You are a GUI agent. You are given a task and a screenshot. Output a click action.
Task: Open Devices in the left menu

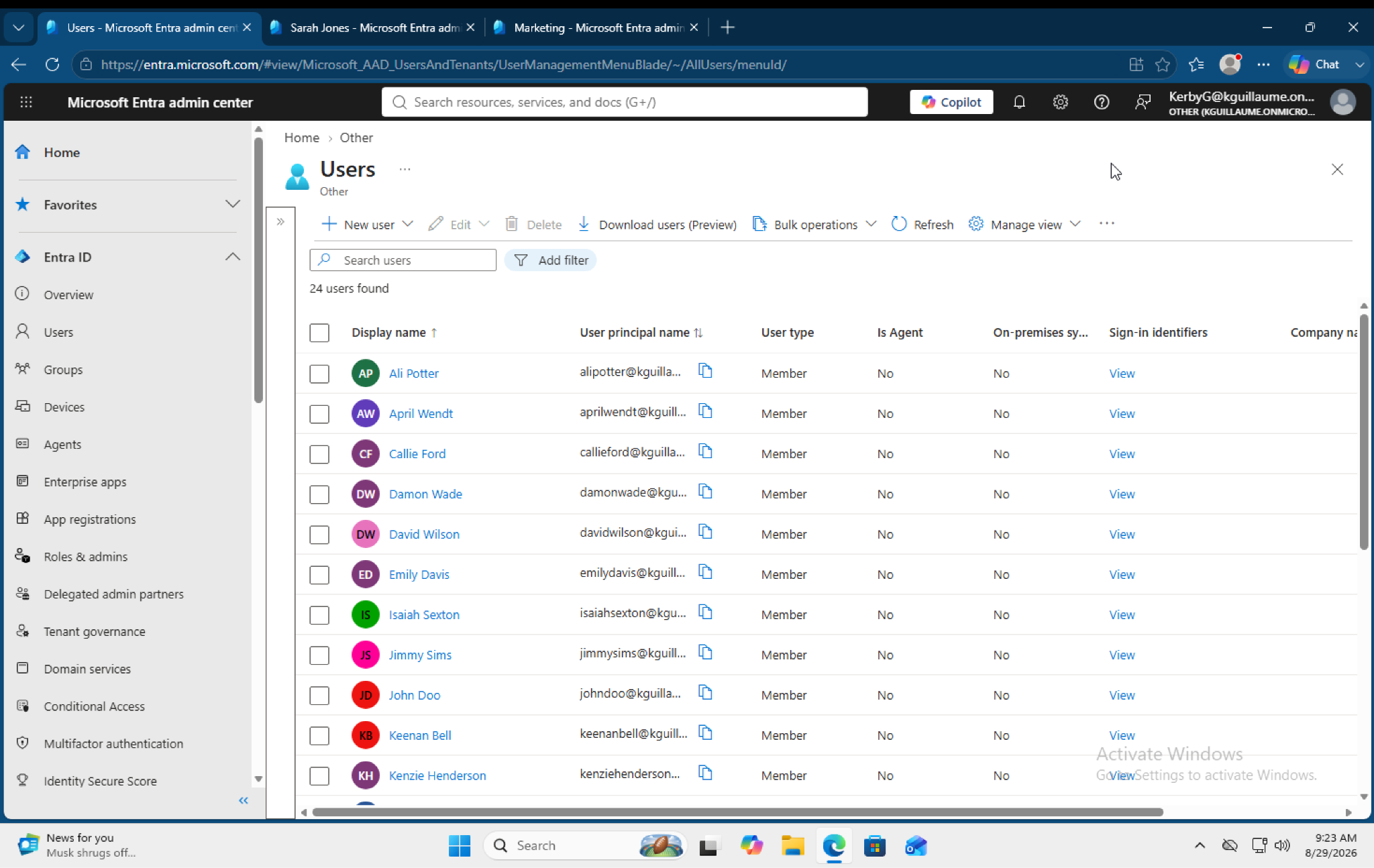64,407
